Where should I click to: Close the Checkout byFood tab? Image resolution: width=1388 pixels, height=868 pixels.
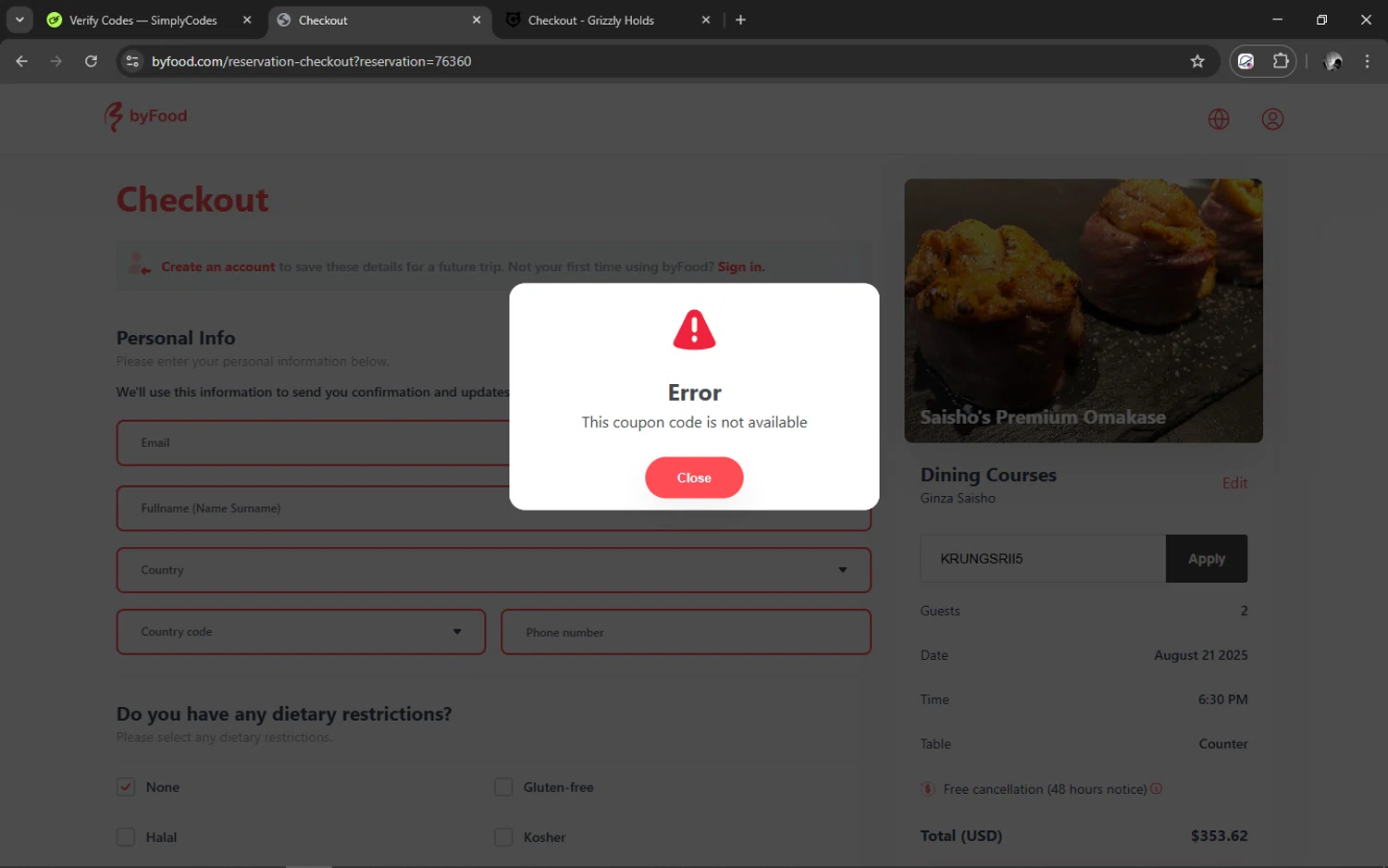pos(477,19)
